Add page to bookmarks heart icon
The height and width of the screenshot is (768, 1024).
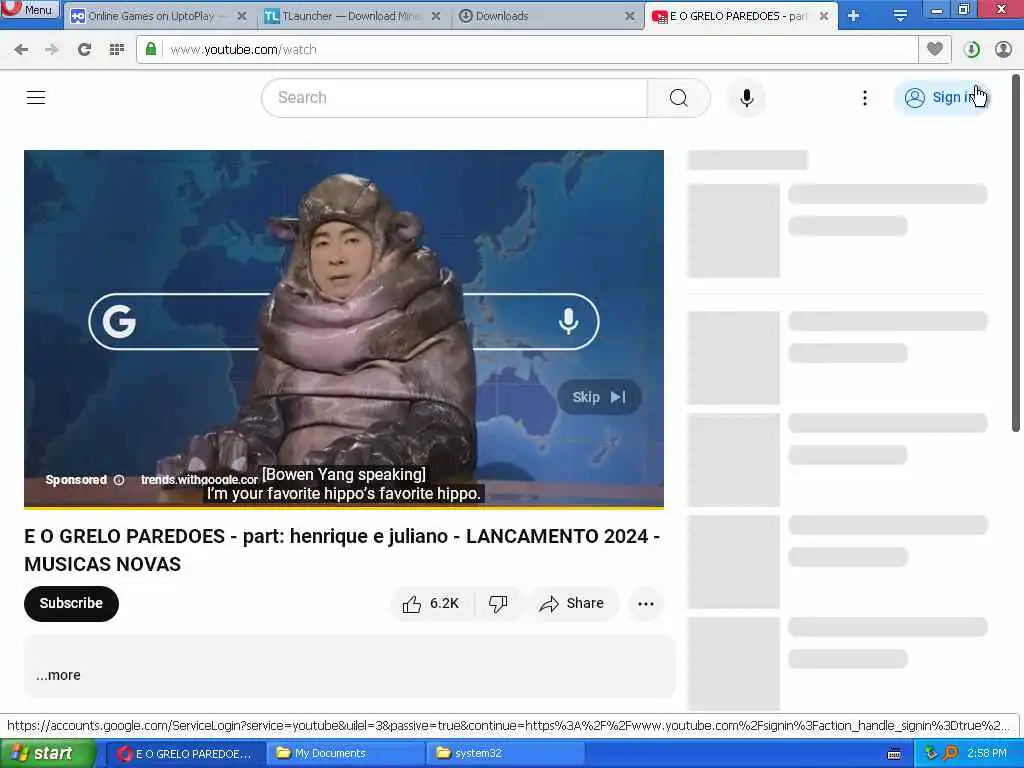(x=935, y=49)
